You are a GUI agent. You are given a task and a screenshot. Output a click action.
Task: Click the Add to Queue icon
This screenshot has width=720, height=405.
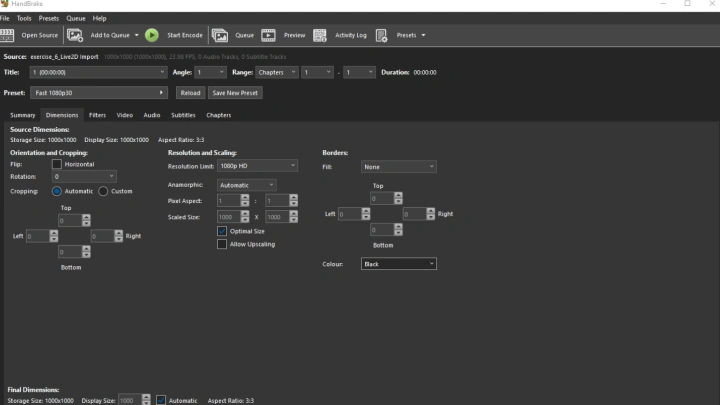click(x=75, y=35)
